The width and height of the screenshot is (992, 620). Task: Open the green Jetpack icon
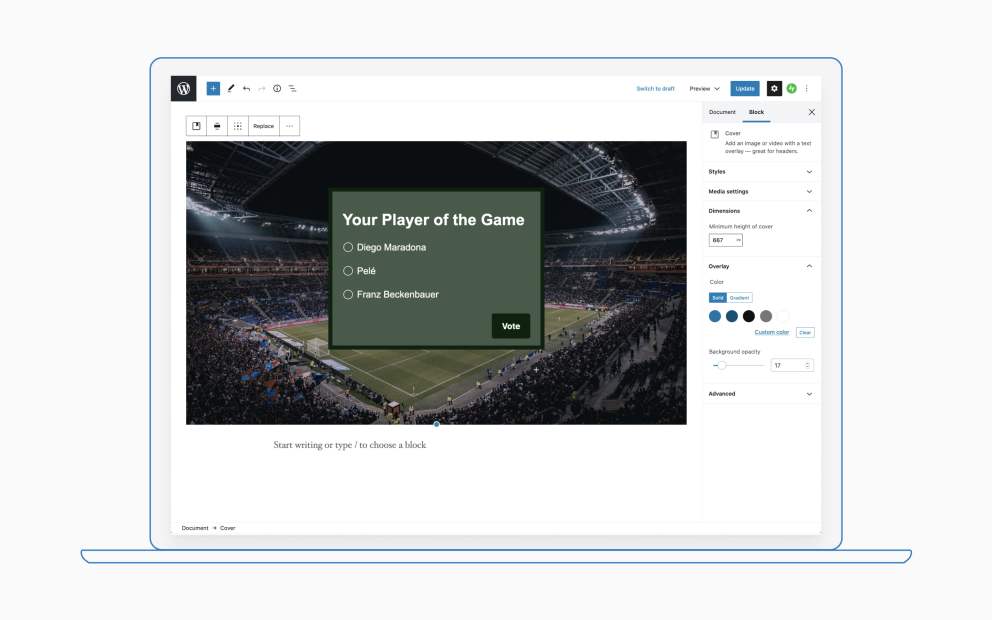[x=791, y=89]
